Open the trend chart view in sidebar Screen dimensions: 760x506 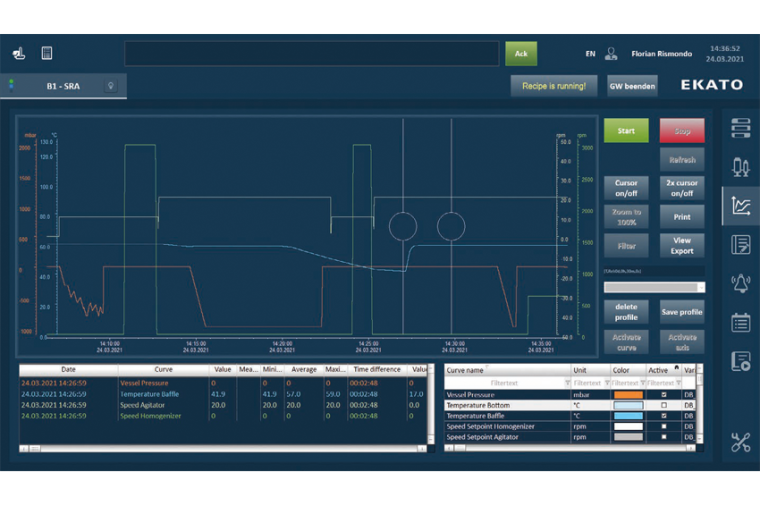(x=740, y=206)
